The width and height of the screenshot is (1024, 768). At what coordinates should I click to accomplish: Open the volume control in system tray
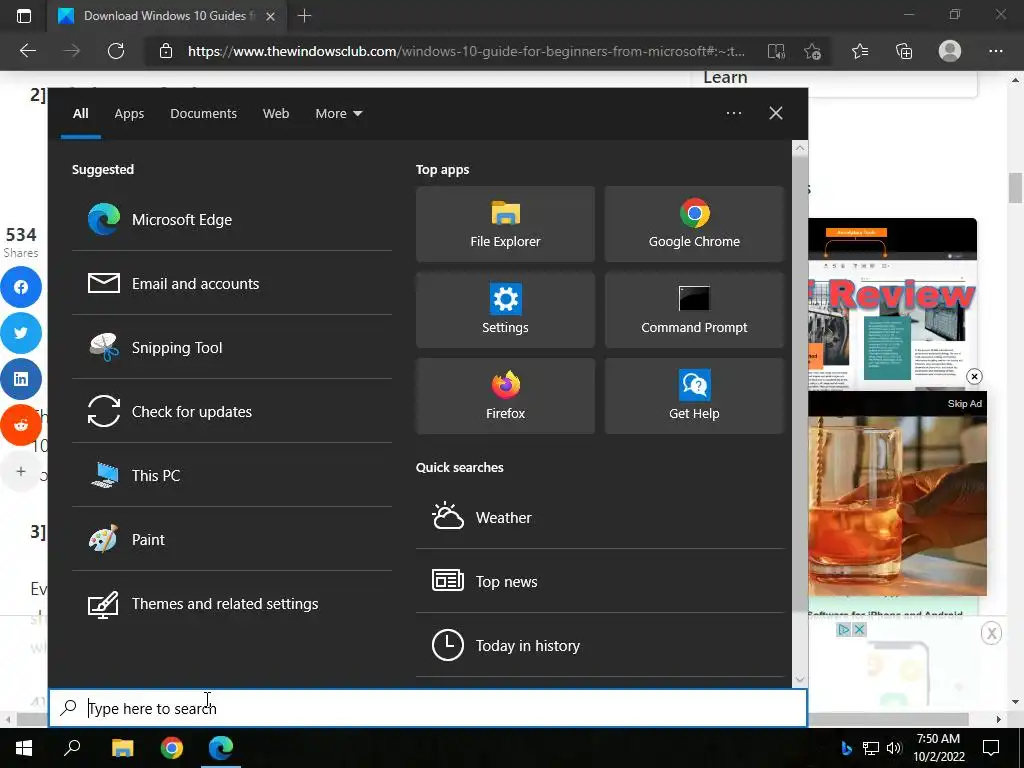tap(894, 748)
